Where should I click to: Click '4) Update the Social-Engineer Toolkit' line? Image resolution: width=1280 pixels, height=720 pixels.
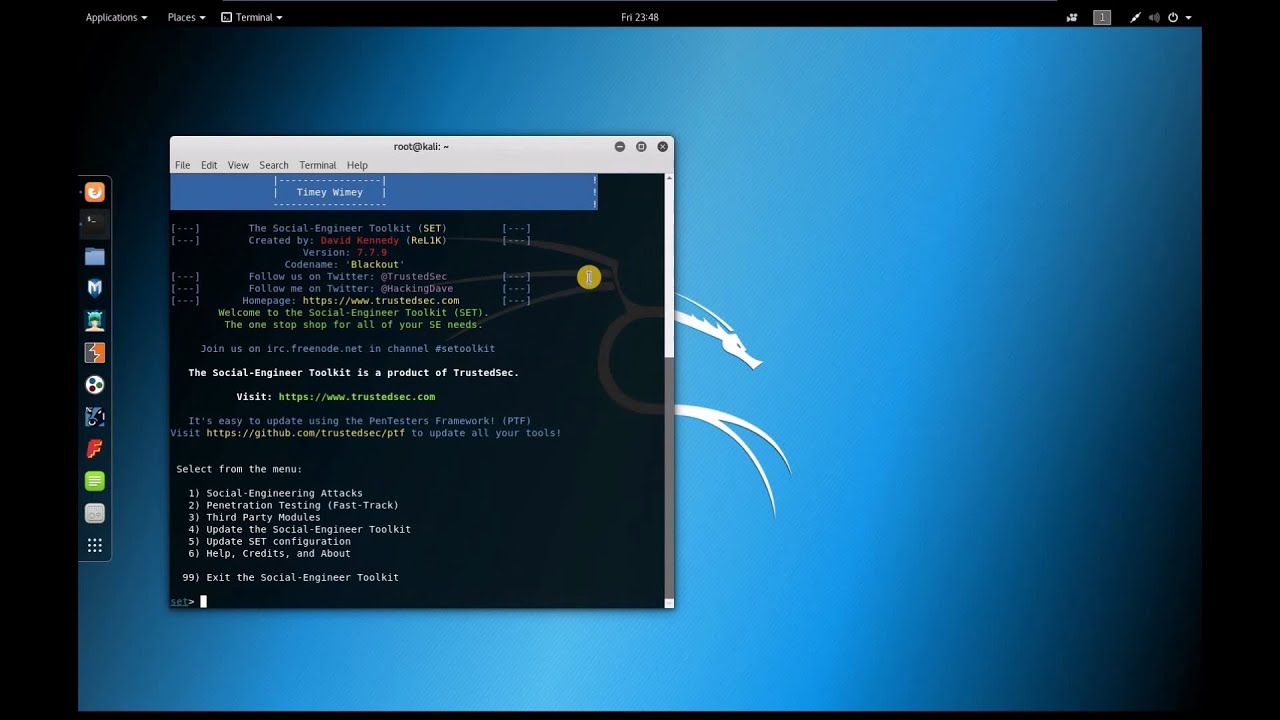(x=299, y=529)
